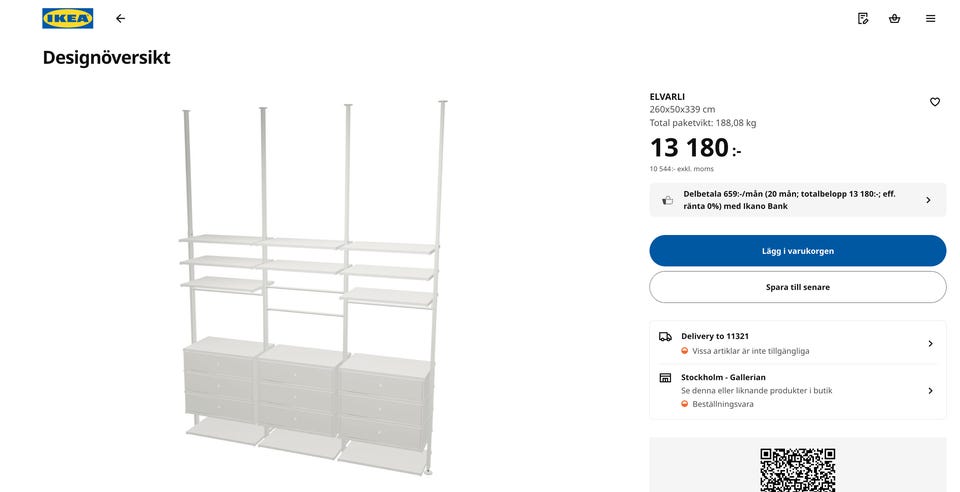The image size is (960, 492).
Task: Expand the Stockholm - Gallerian chevron
Action: pos(930,391)
